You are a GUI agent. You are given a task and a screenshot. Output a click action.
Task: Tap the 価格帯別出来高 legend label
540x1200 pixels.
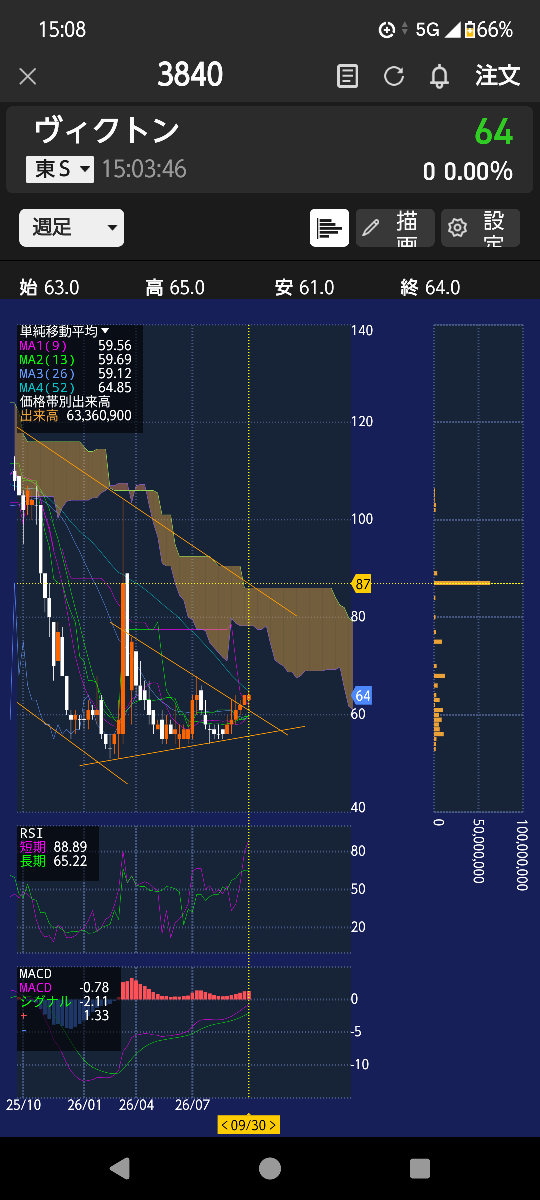click(65, 401)
